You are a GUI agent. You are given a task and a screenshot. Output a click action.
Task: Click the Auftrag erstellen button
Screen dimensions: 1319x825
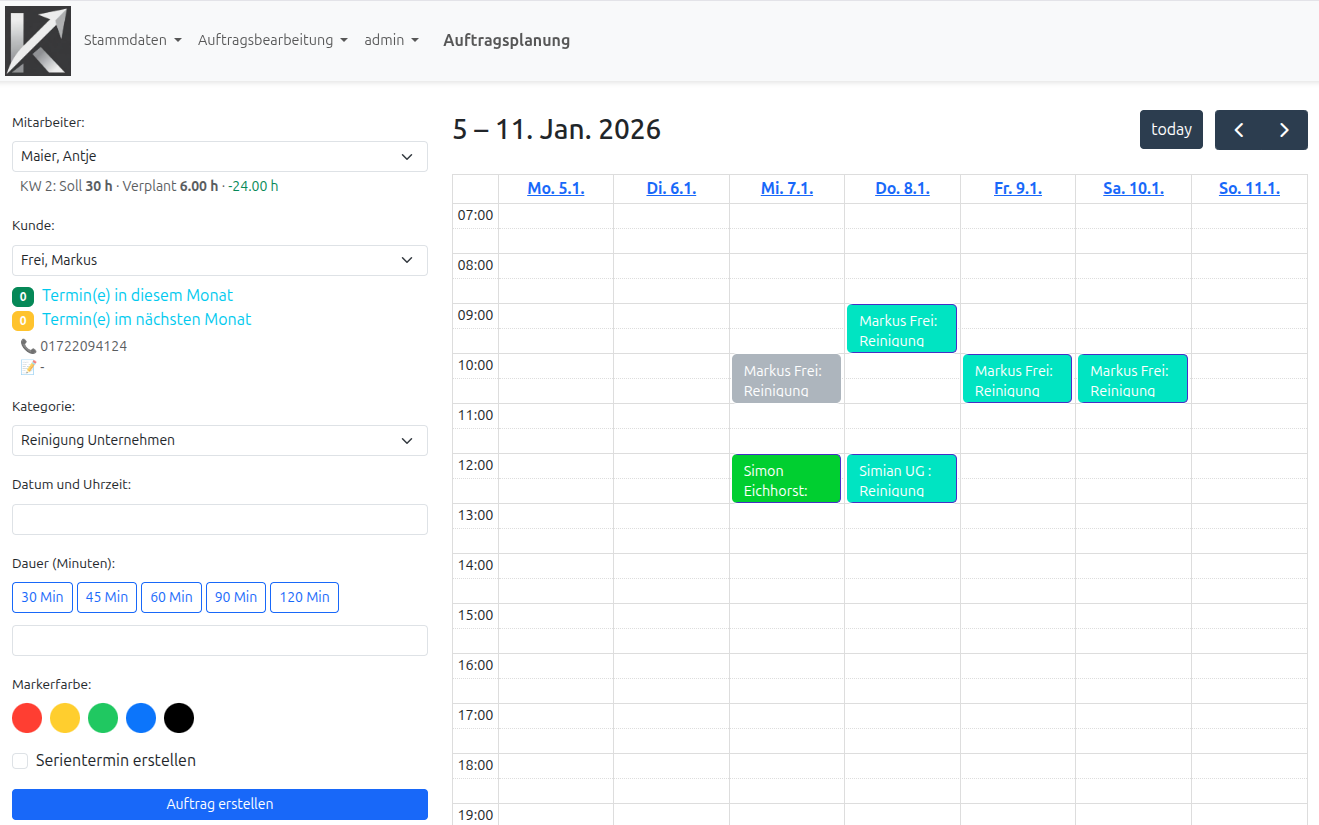coord(219,804)
